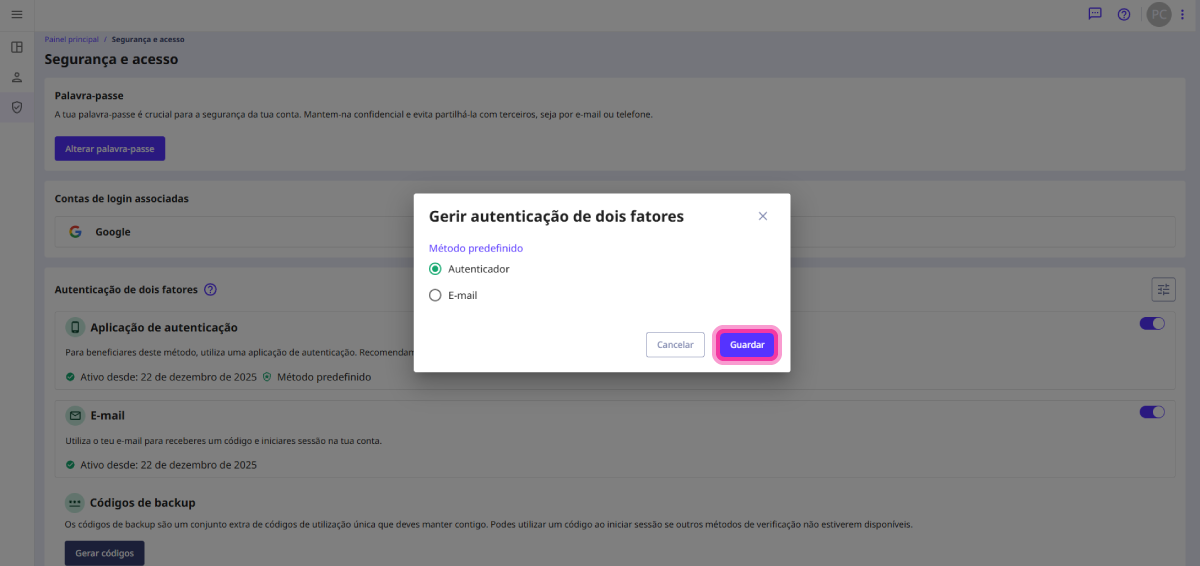Click the help question mark icon in header
Viewport: 1200px width, 566px height.
(x=1124, y=14)
